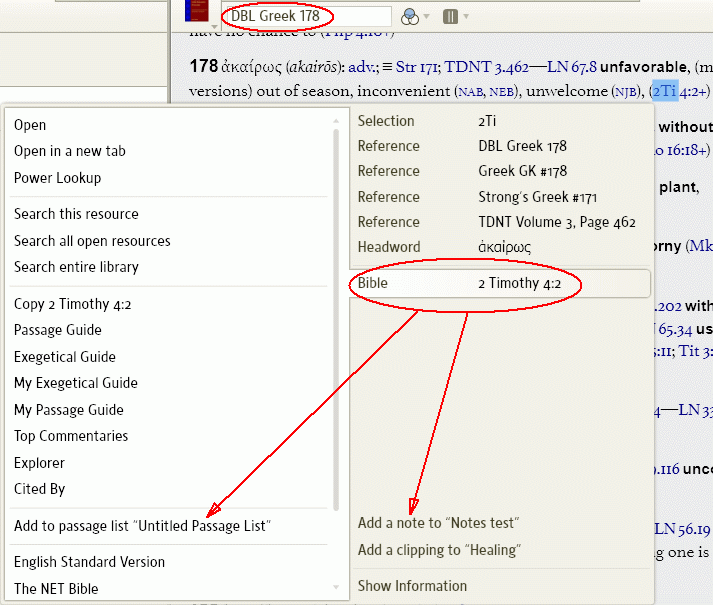Click the scroll down arrow of left menu
The width and height of the screenshot is (713, 605).
(x=336, y=587)
